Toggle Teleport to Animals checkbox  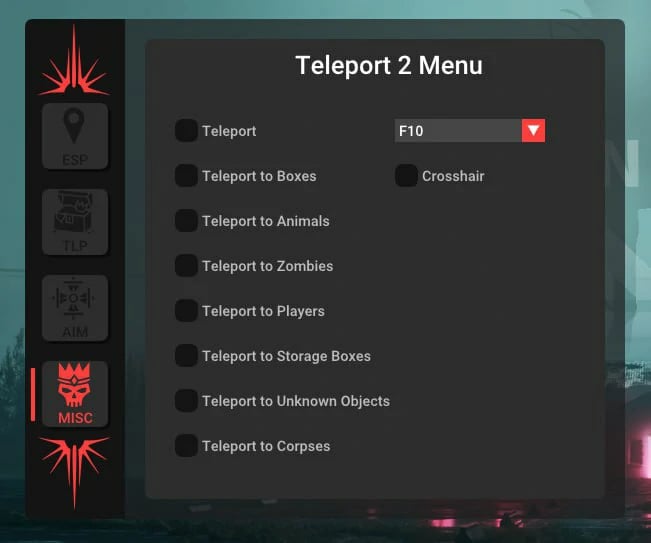[186, 220]
